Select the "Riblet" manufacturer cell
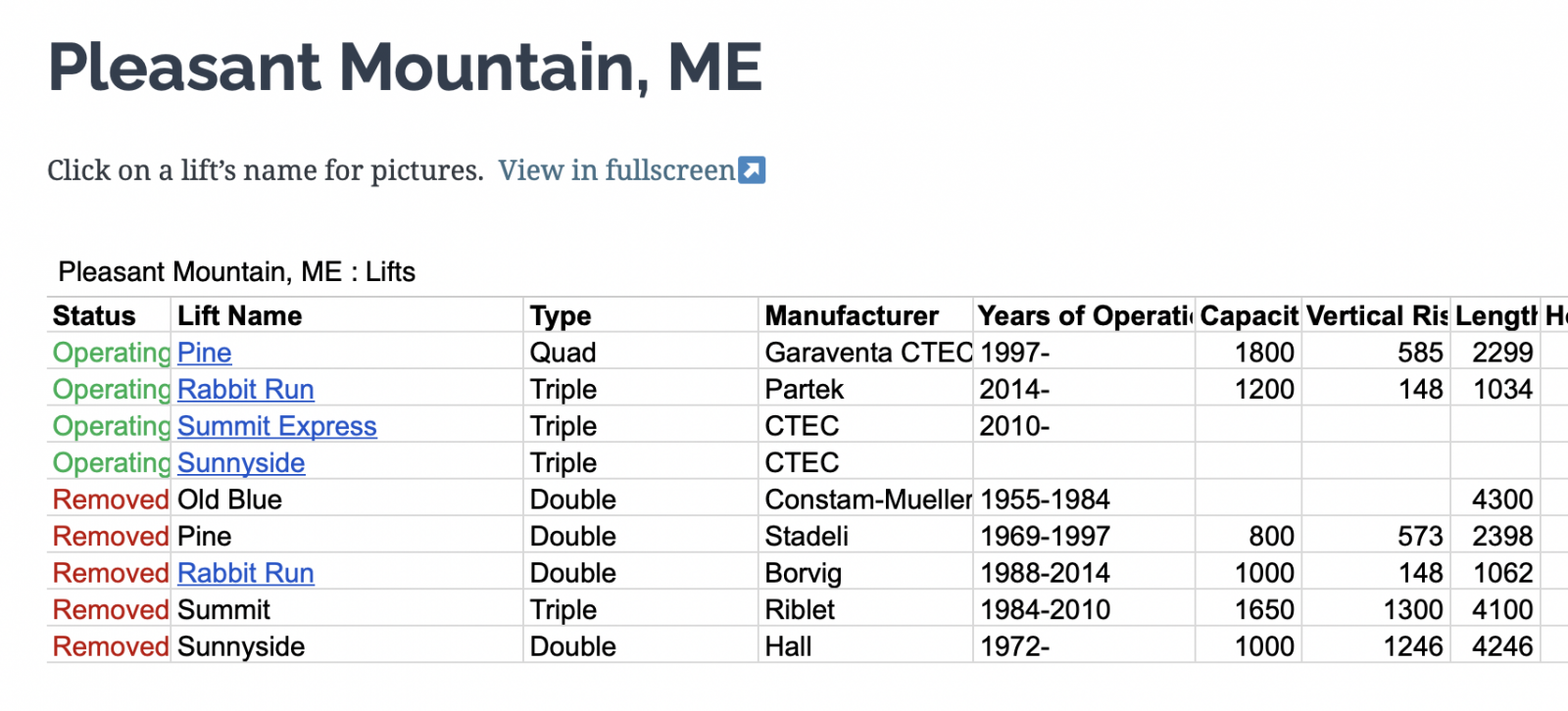The width and height of the screenshot is (1568, 711). click(x=800, y=610)
